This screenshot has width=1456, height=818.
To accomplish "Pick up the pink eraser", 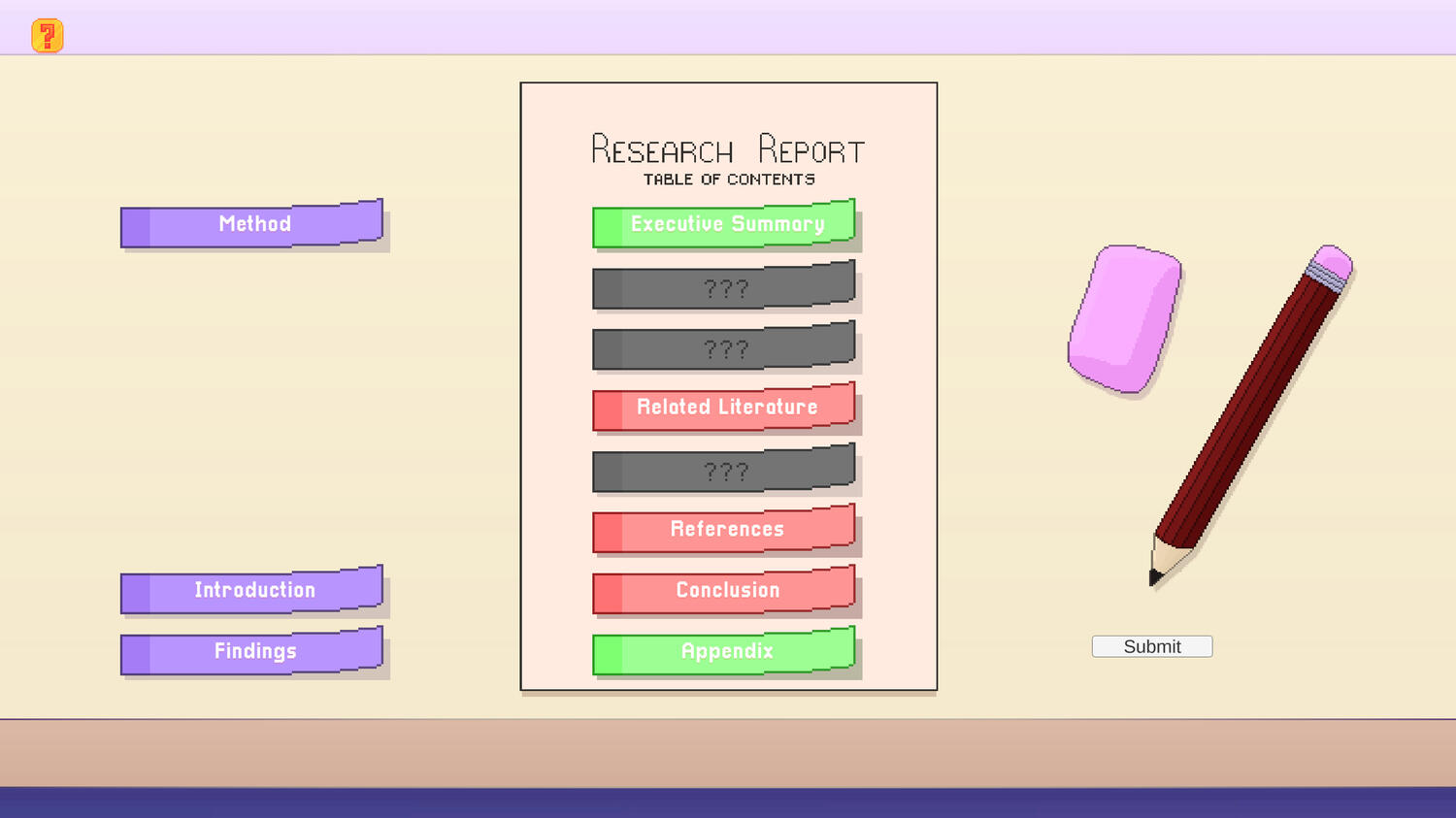I will click(x=1124, y=318).
